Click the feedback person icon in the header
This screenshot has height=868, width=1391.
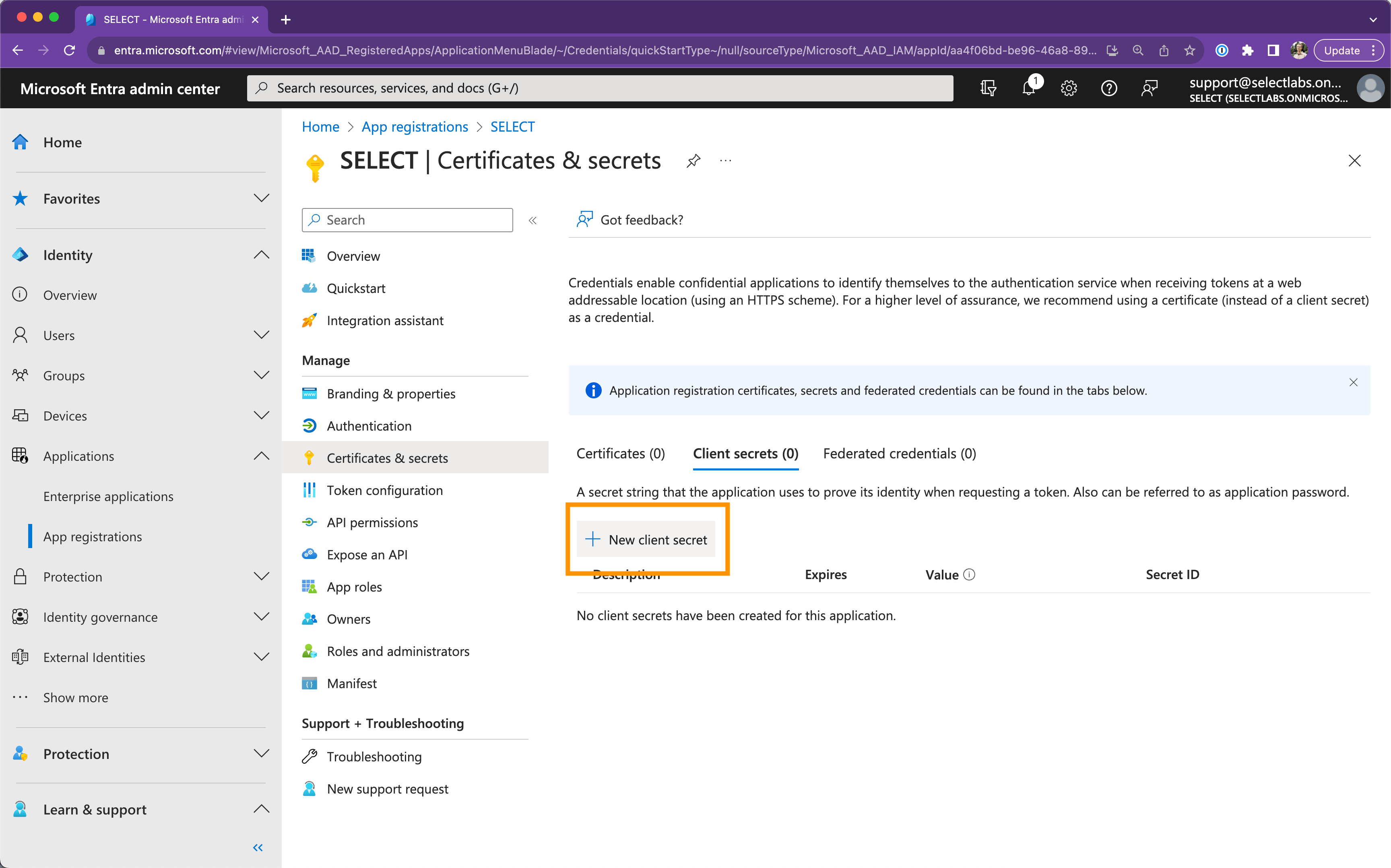pos(1149,88)
